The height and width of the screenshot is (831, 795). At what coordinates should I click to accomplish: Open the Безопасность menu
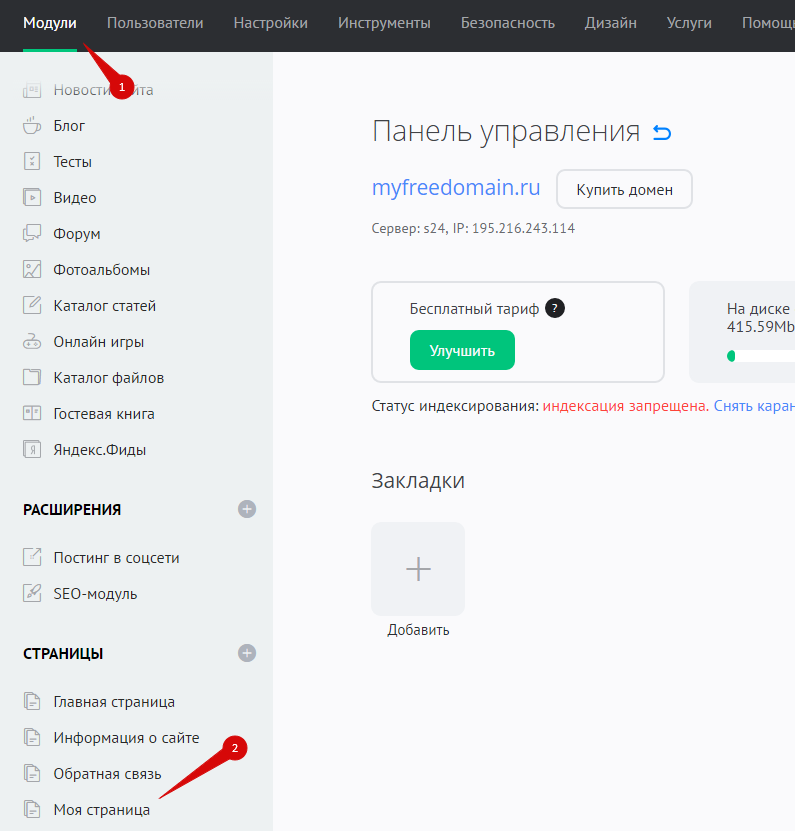click(x=508, y=23)
